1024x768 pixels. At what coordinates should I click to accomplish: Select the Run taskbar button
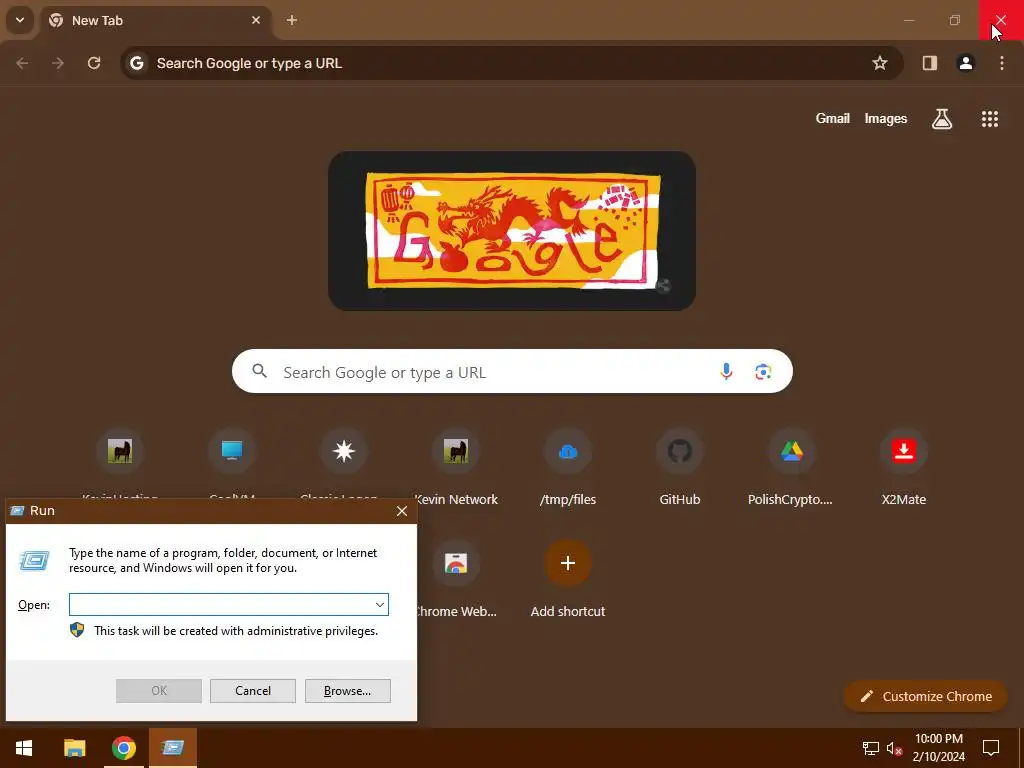tap(173, 748)
